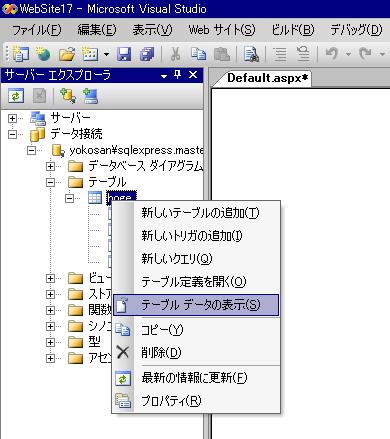
Task: Open the ビルド(B) menu
Action: [x=293, y=30]
